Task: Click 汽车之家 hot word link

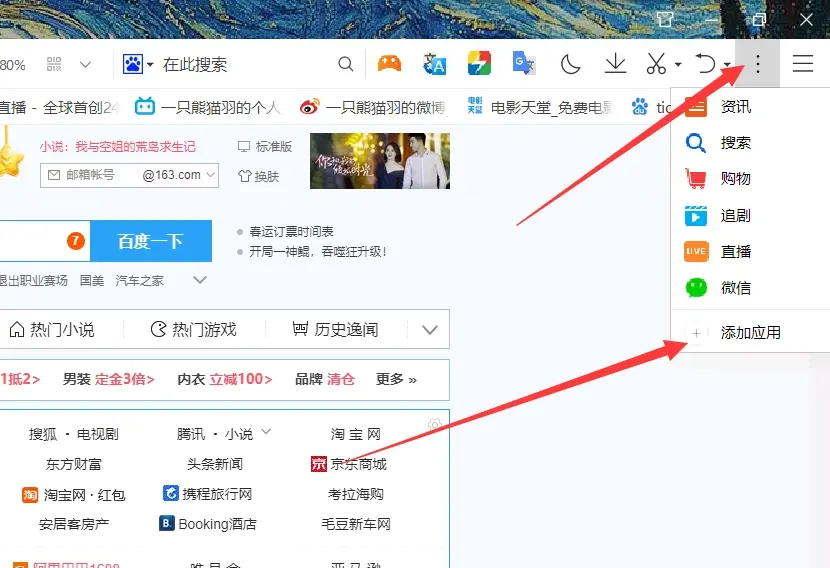Action: 139,281
